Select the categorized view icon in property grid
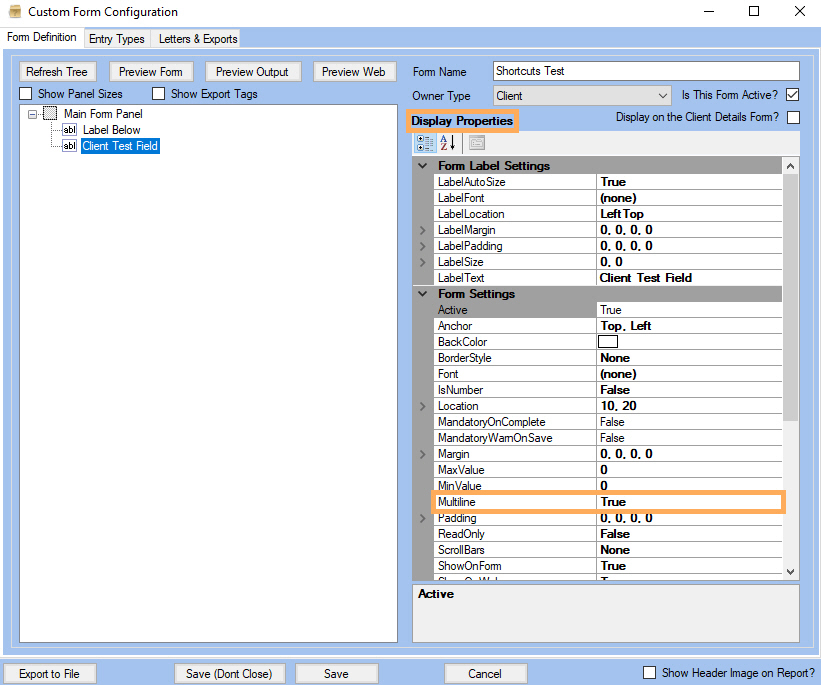The width and height of the screenshot is (821, 685). point(424,142)
